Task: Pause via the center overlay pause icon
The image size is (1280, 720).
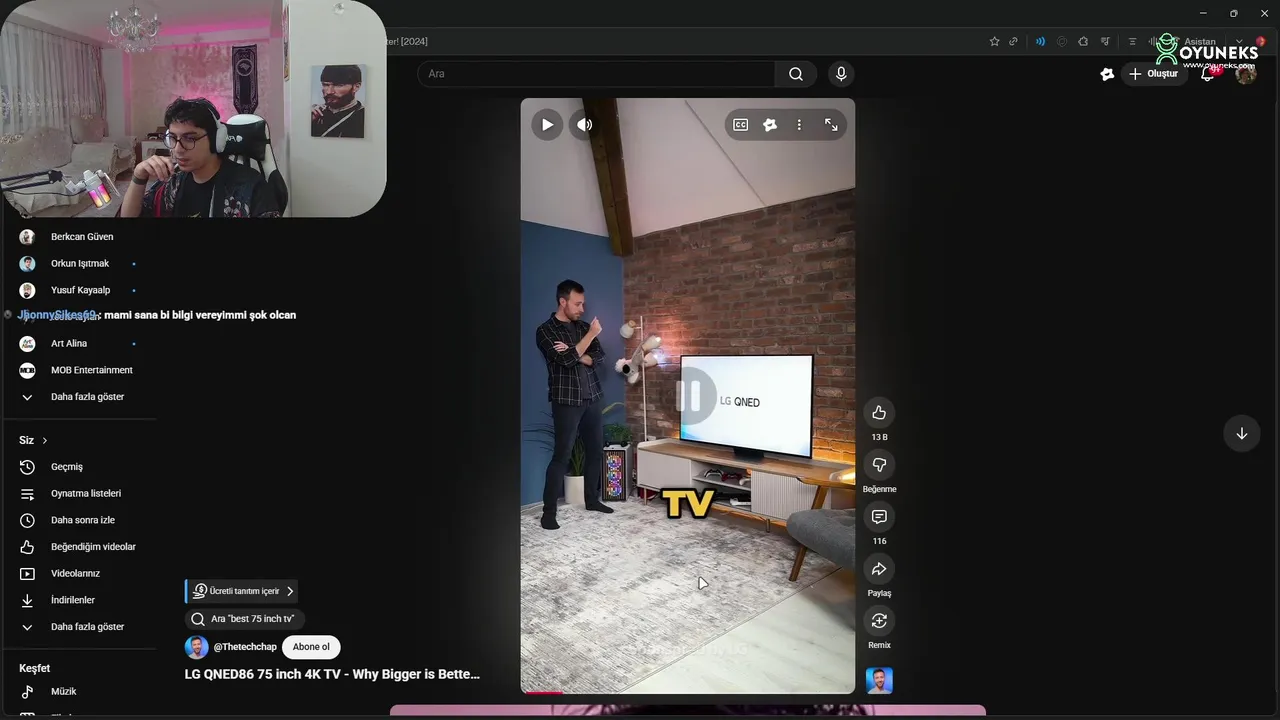Action: click(x=689, y=396)
